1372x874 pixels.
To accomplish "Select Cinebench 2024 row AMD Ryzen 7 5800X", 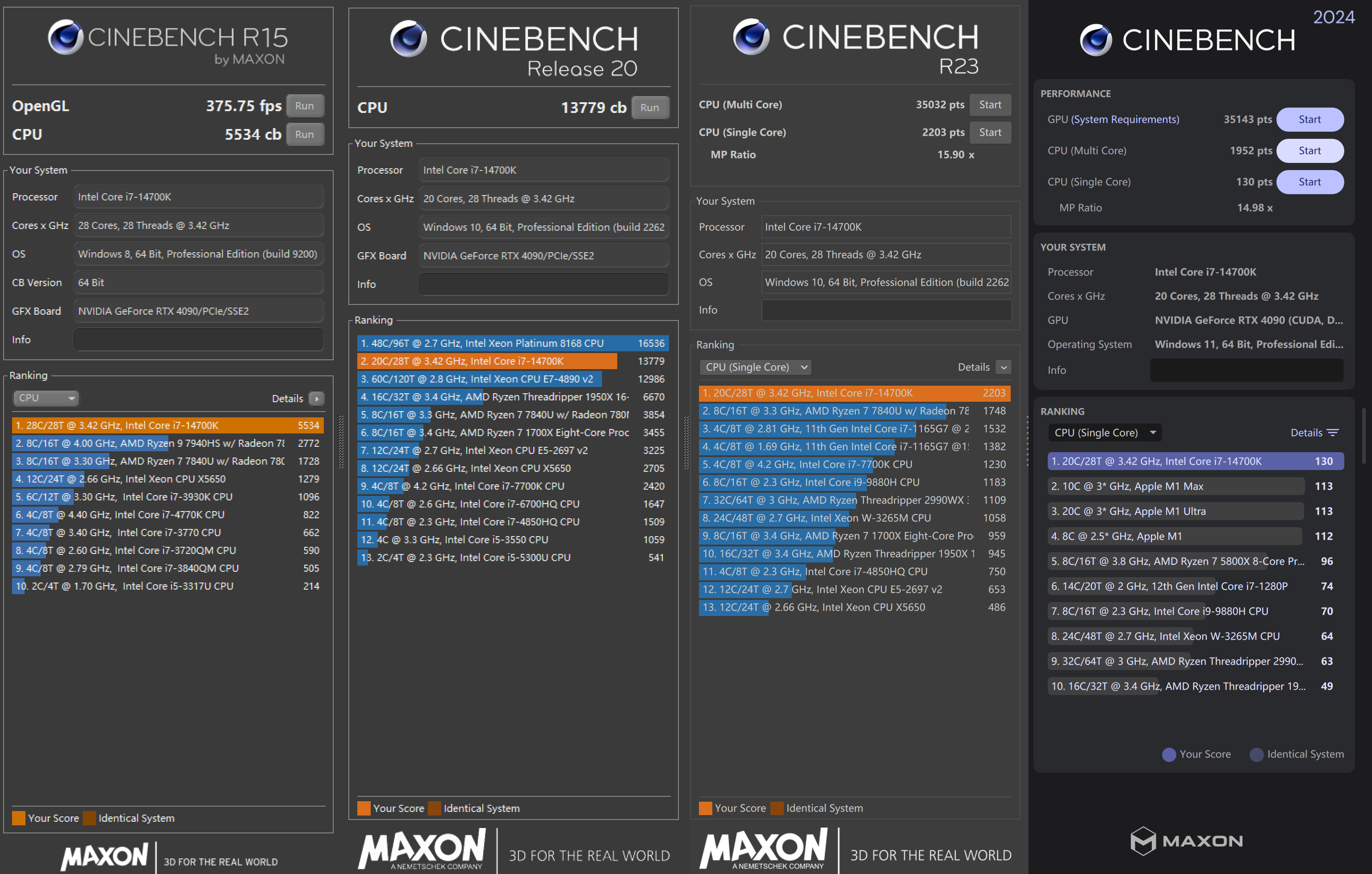I will (1196, 562).
